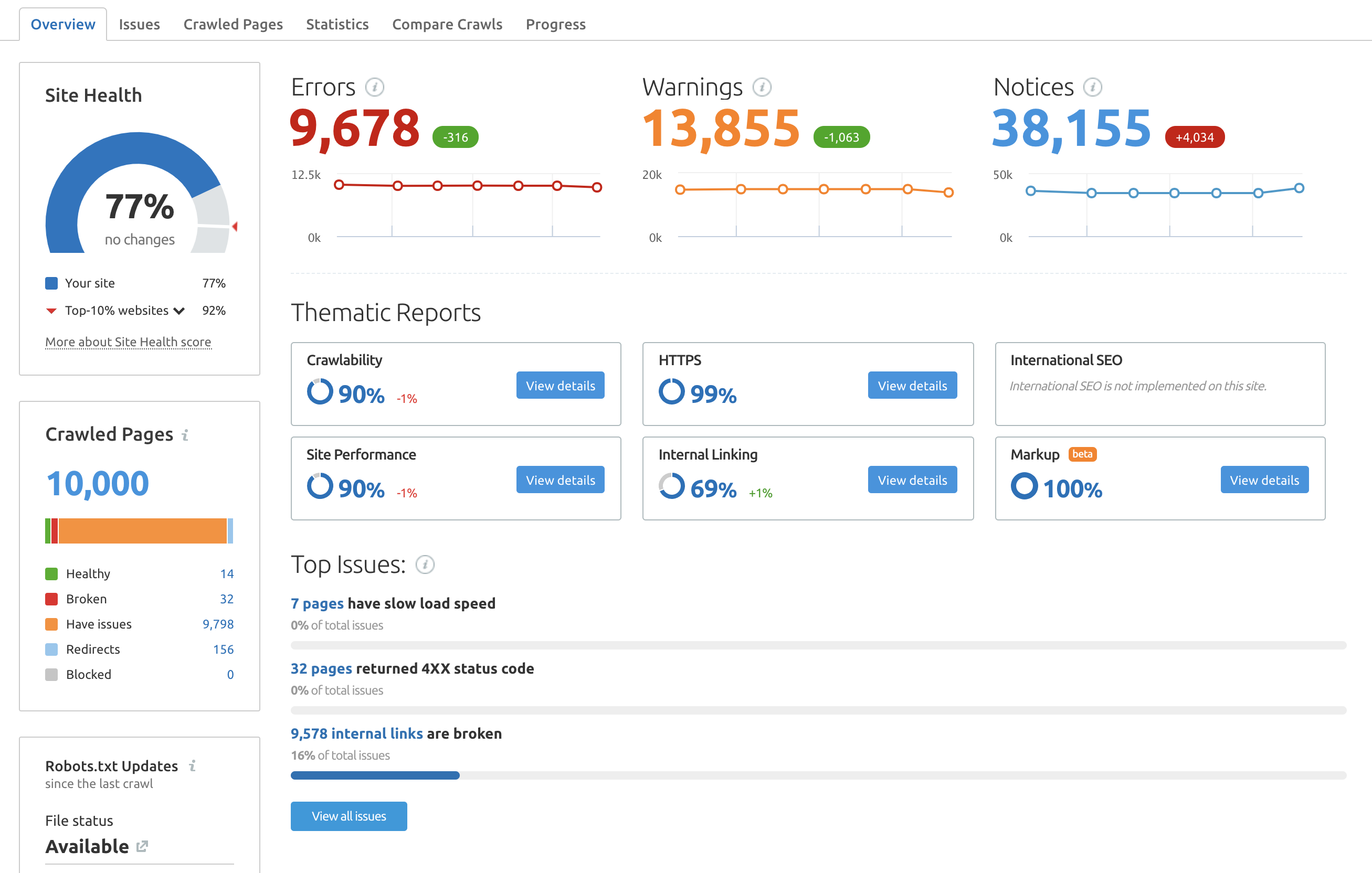Click the Site Health score icon
This screenshot has height=873, width=1372.
pos(139,195)
